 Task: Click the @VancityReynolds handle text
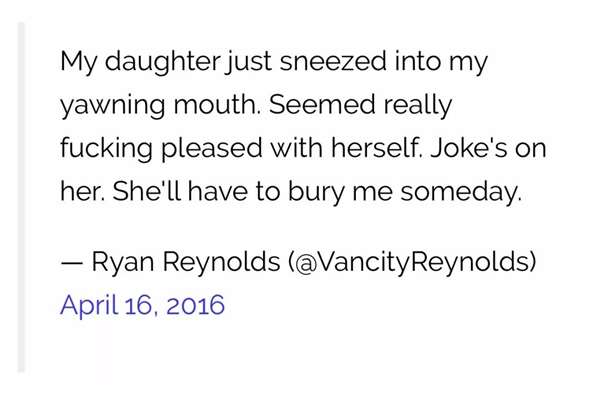[412, 262]
